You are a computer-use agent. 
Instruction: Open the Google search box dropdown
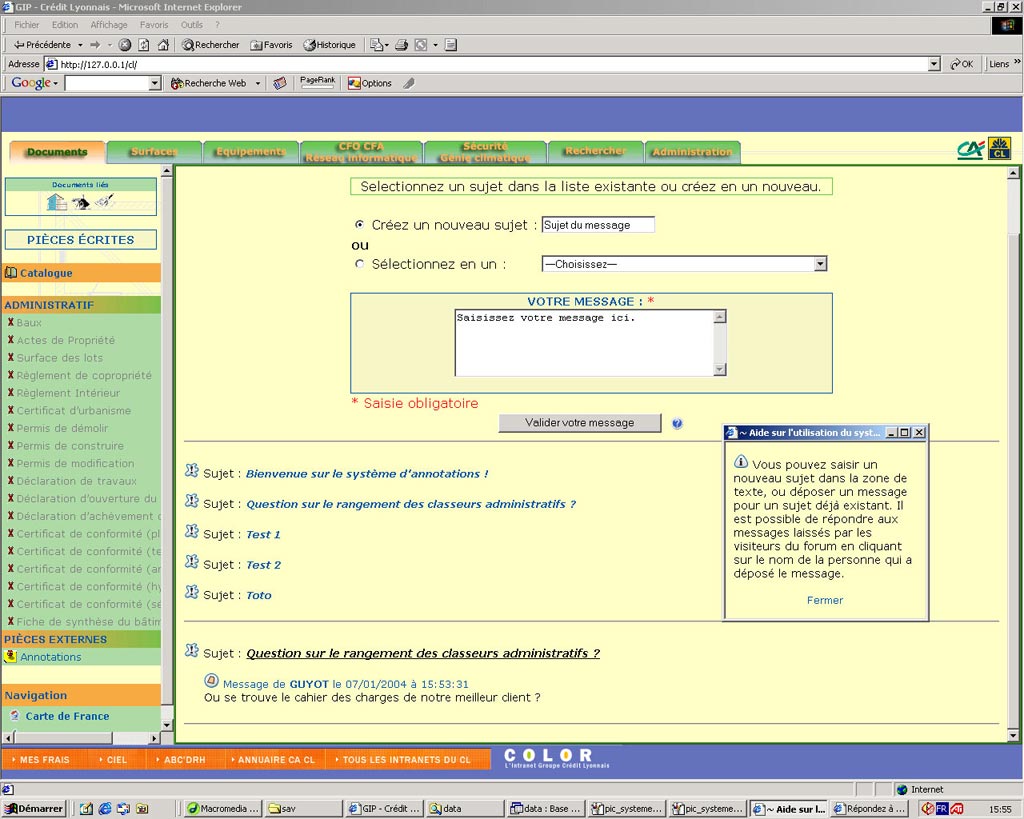(x=155, y=83)
